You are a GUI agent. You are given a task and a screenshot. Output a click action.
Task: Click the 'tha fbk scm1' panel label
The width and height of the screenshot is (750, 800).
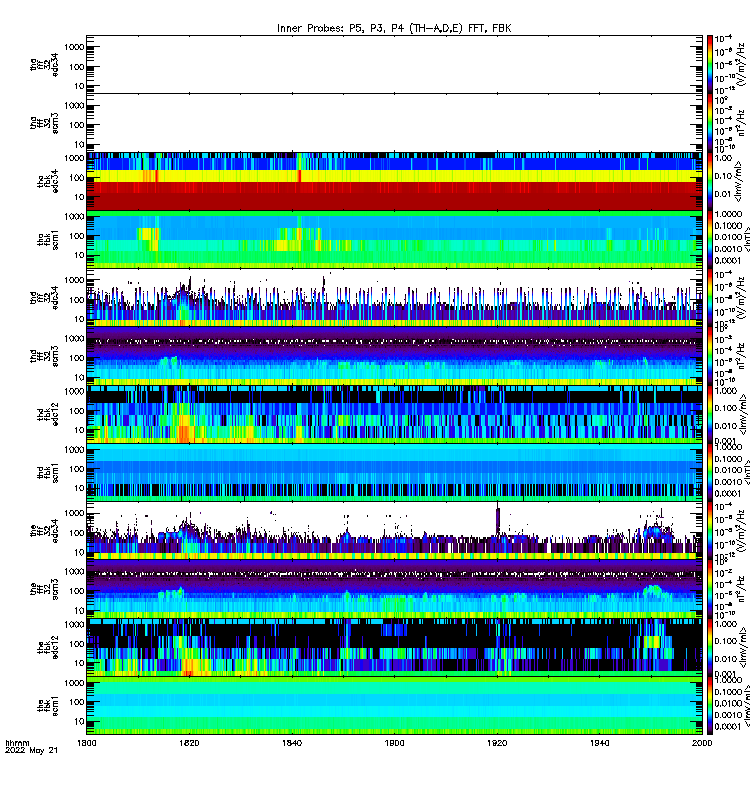point(48,240)
